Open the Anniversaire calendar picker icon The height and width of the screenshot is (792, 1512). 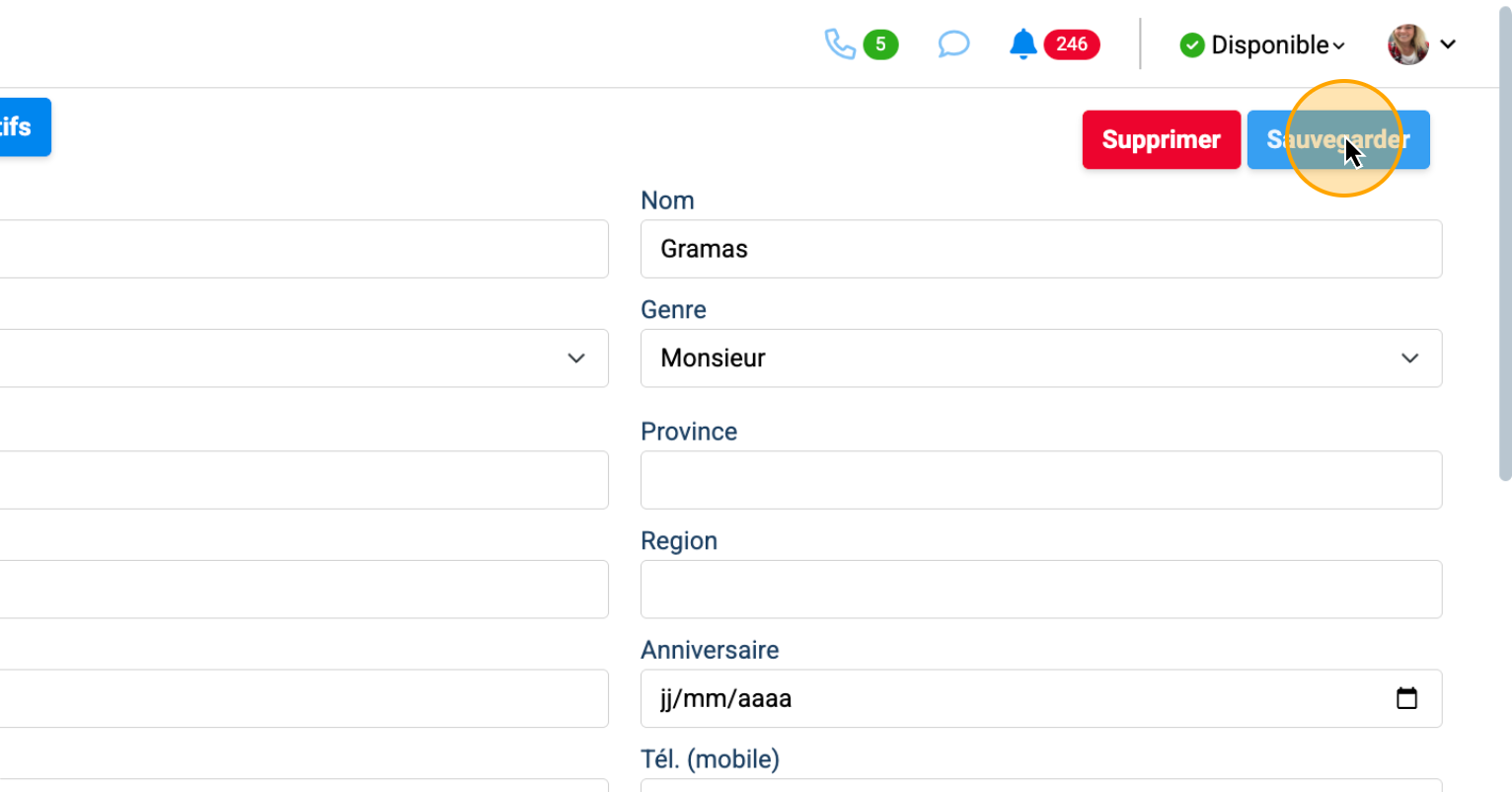pyautogui.click(x=1406, y=698)
